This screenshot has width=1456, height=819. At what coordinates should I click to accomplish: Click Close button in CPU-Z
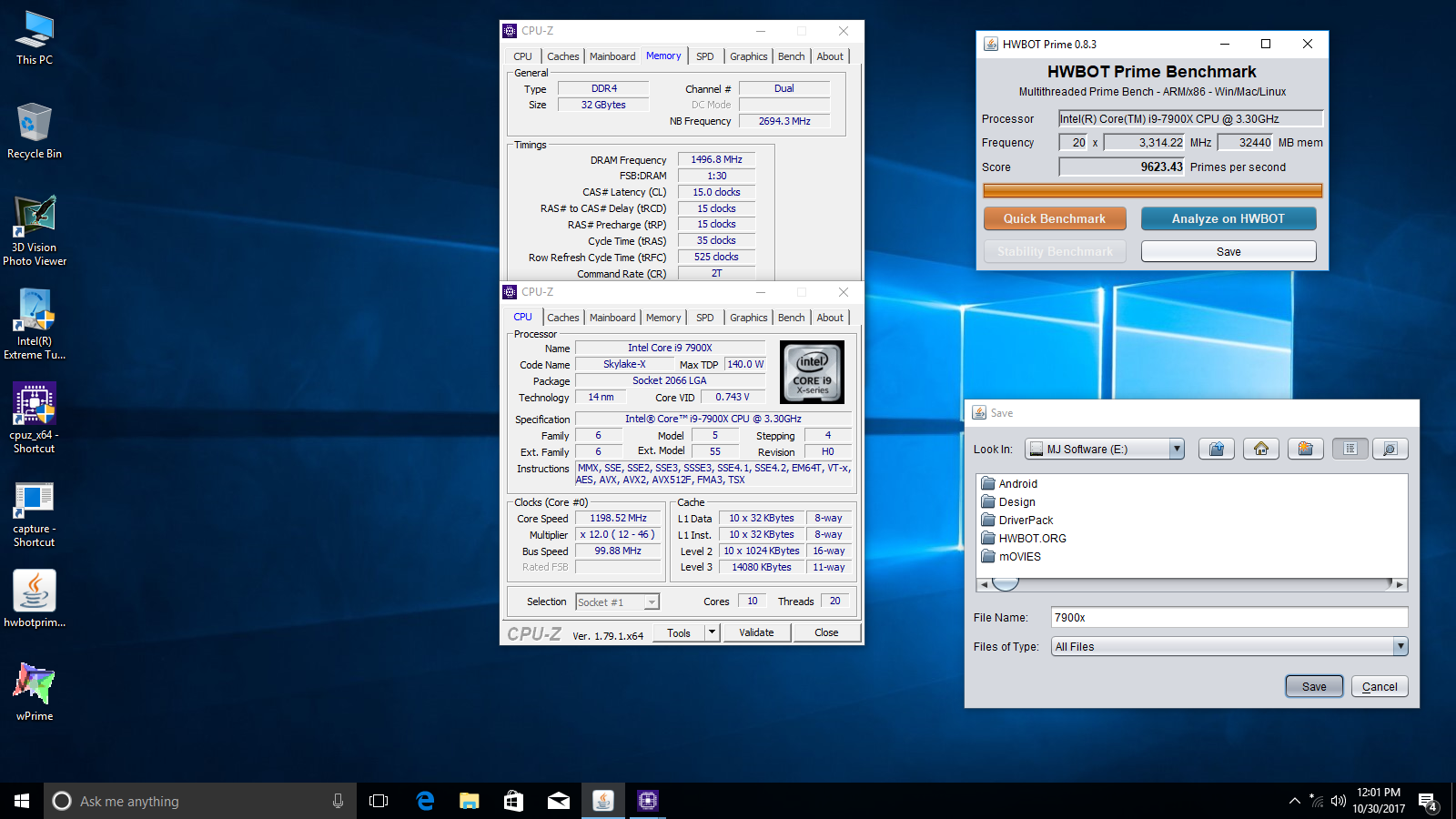pos(826,632)
